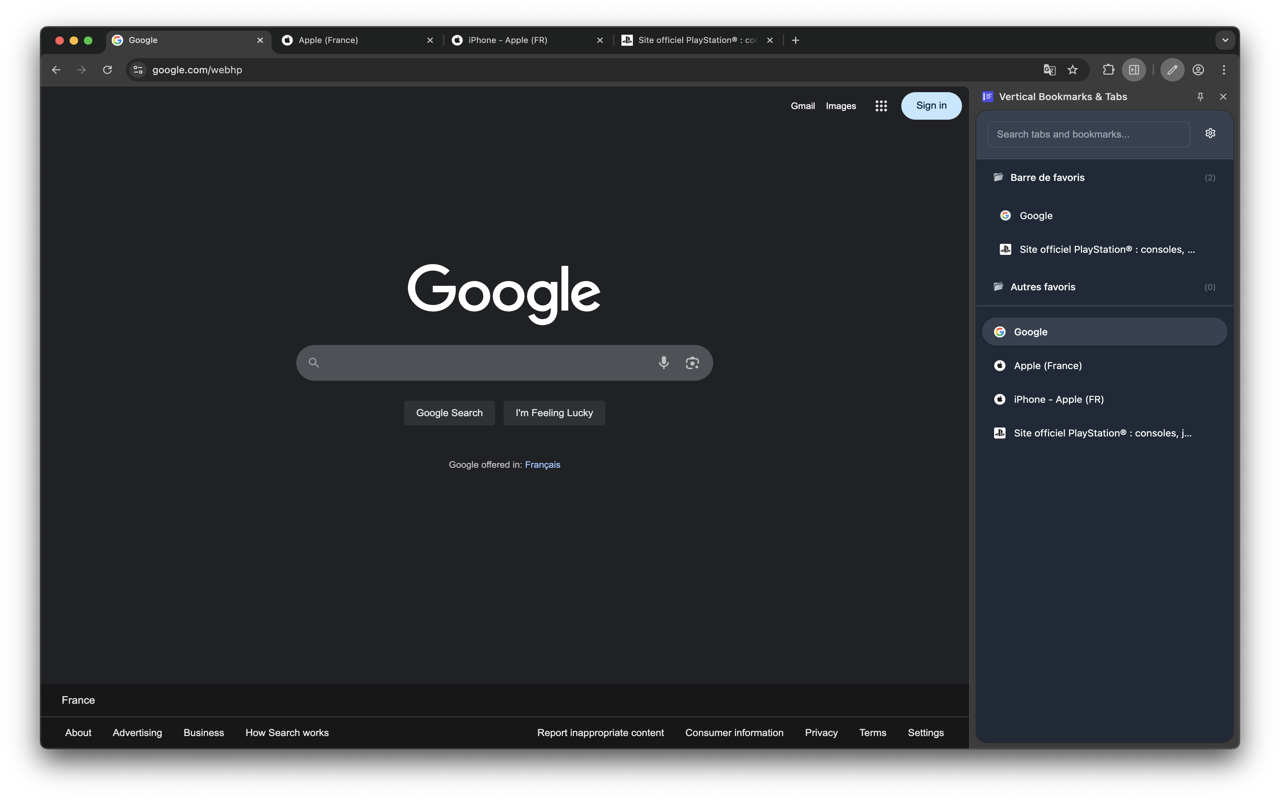Go back using the browser back arrow

pyautogui.click(x=56, y=70)
